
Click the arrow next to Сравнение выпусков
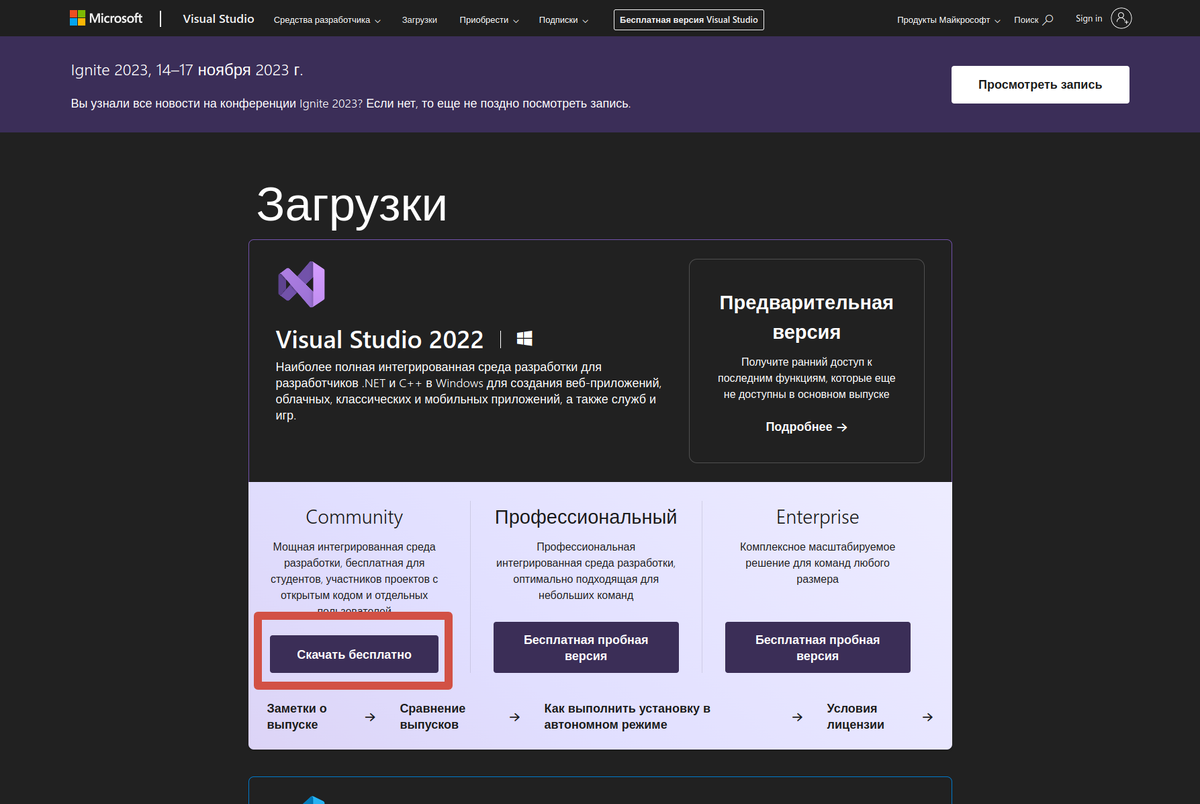coord(515,717)
